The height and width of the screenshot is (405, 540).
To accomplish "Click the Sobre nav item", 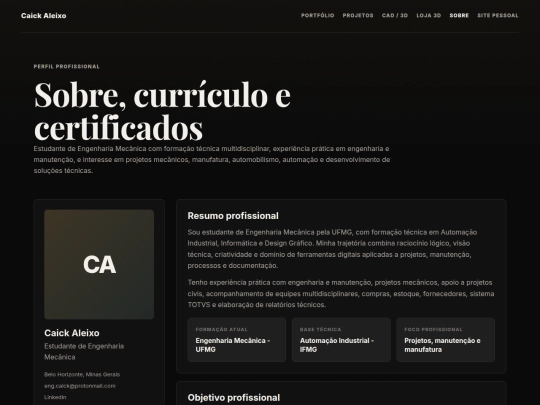I will (x=459, y=15).
